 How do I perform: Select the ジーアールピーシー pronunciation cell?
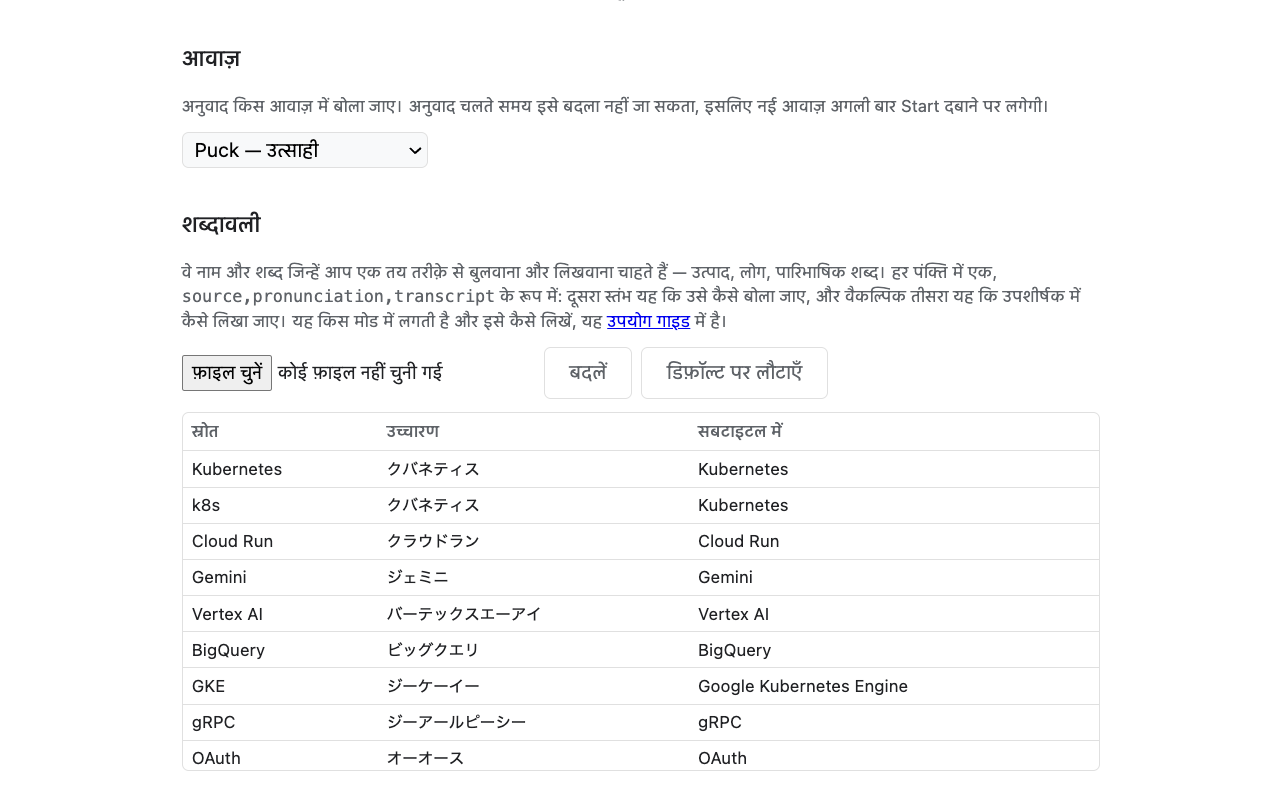click(533, 722)
